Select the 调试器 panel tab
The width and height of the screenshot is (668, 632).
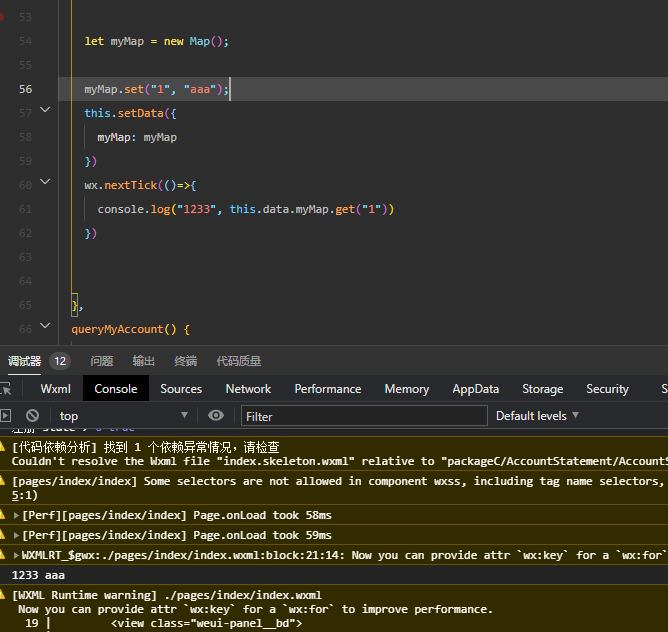click(x=24, y=361)
